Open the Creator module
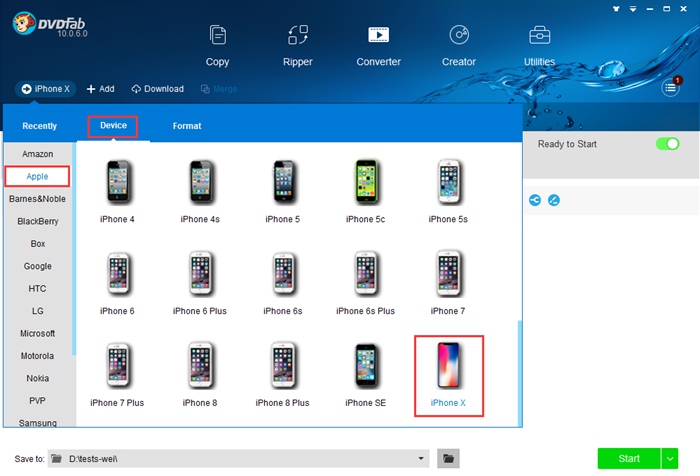Viewport: 700px width, 476px height. coord(459,46)
